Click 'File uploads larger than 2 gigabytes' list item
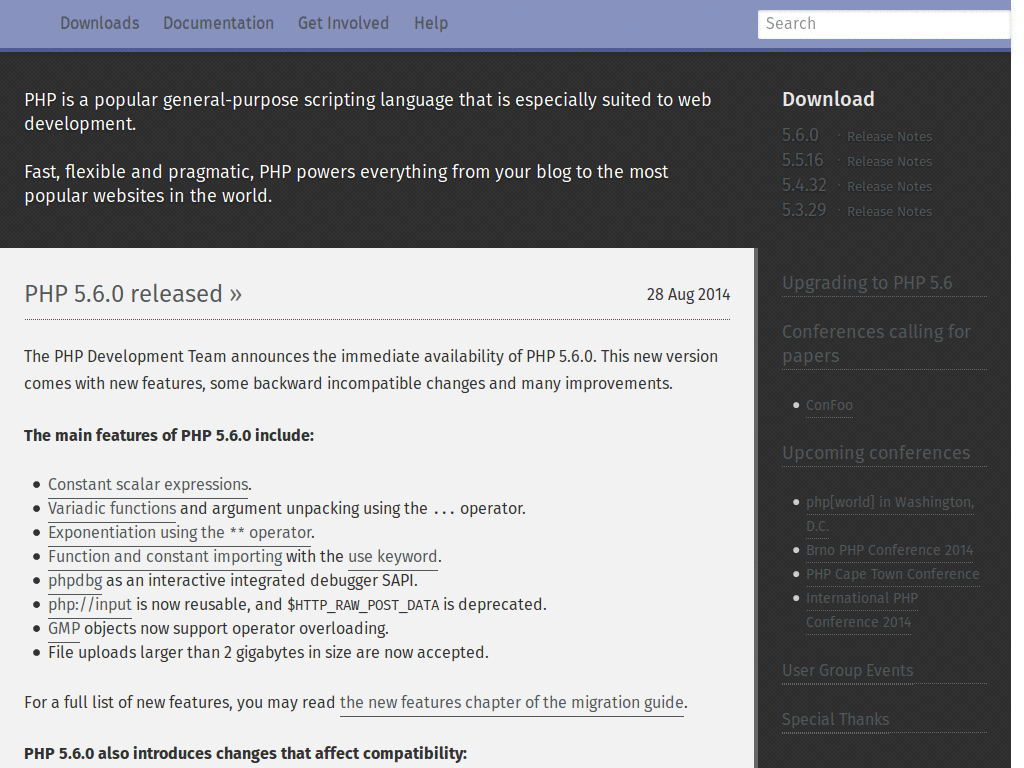Image resolution: width=1024 pixels, height=768 pixels. point(268,653)
